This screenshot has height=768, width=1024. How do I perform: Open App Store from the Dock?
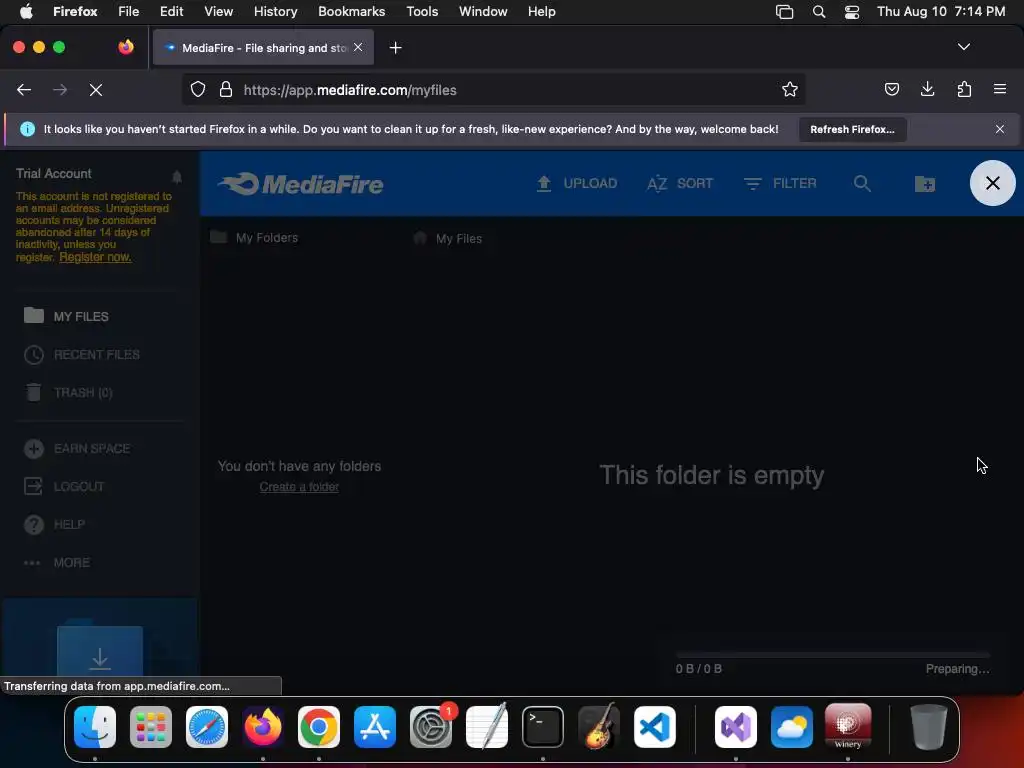(375, 727)
